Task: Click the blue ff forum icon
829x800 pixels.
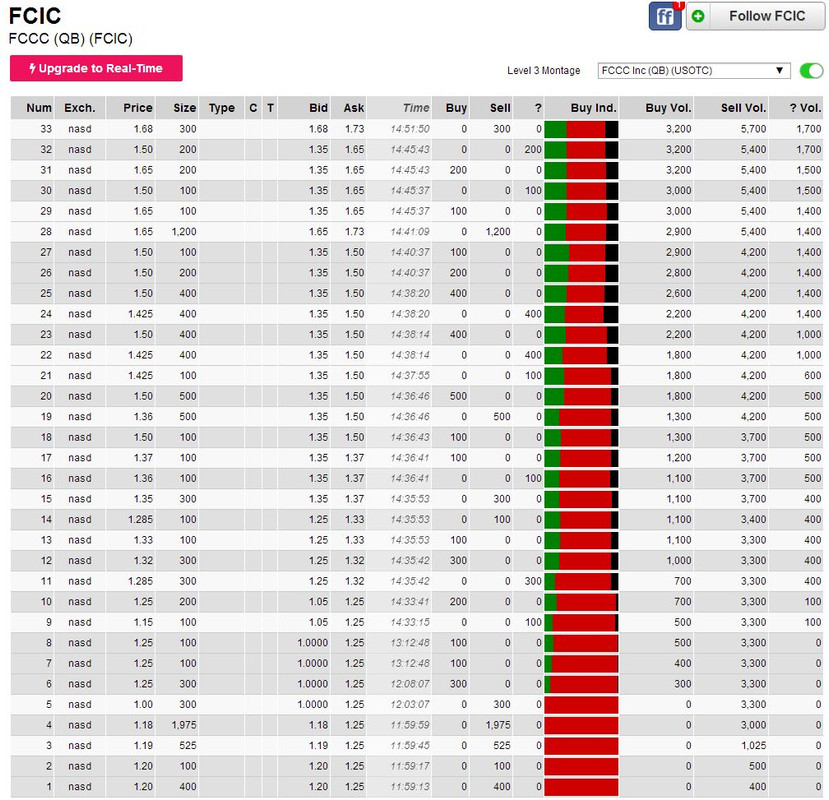Action: (665, 16)
